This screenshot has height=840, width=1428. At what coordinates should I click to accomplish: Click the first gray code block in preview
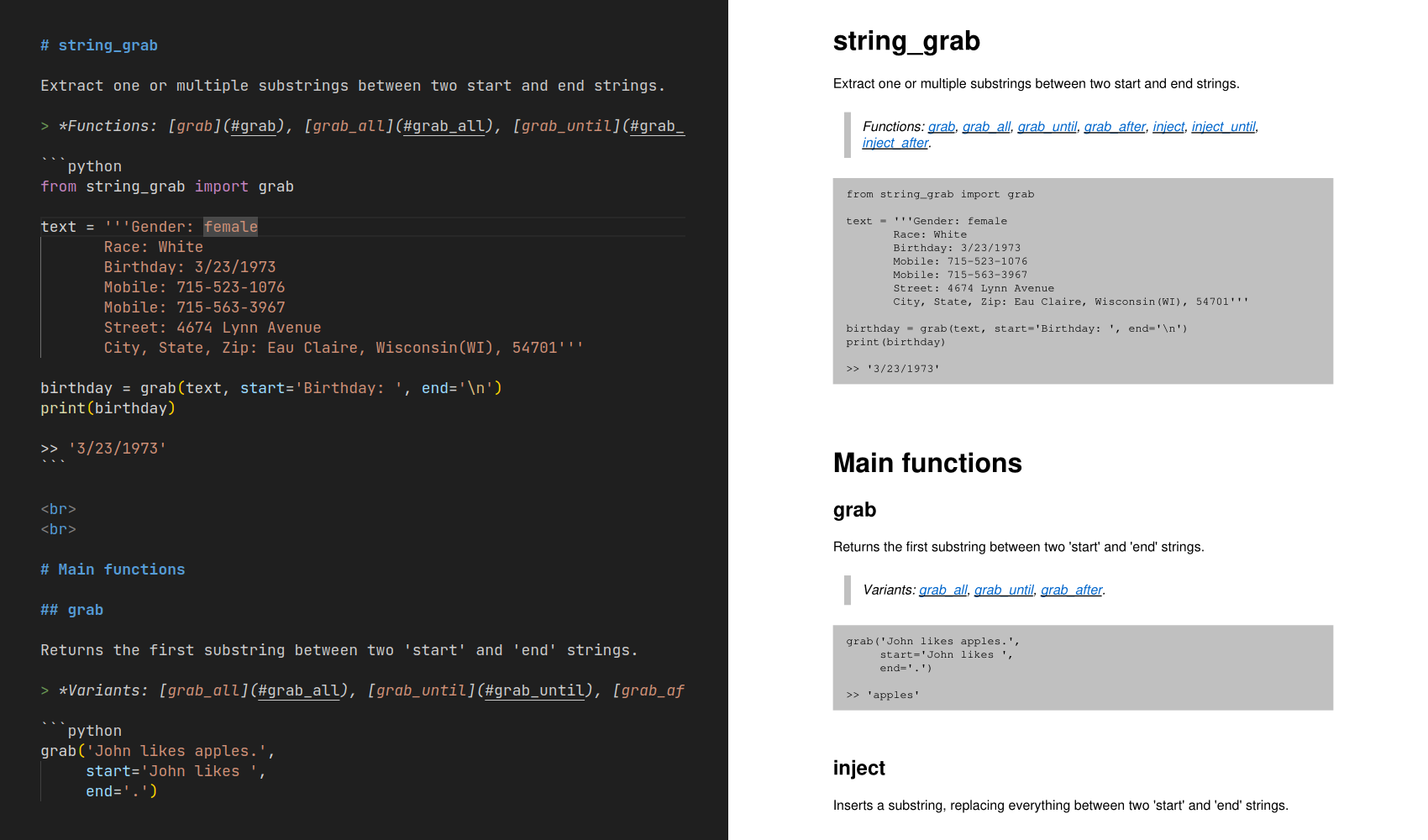tap(1082, 281)
